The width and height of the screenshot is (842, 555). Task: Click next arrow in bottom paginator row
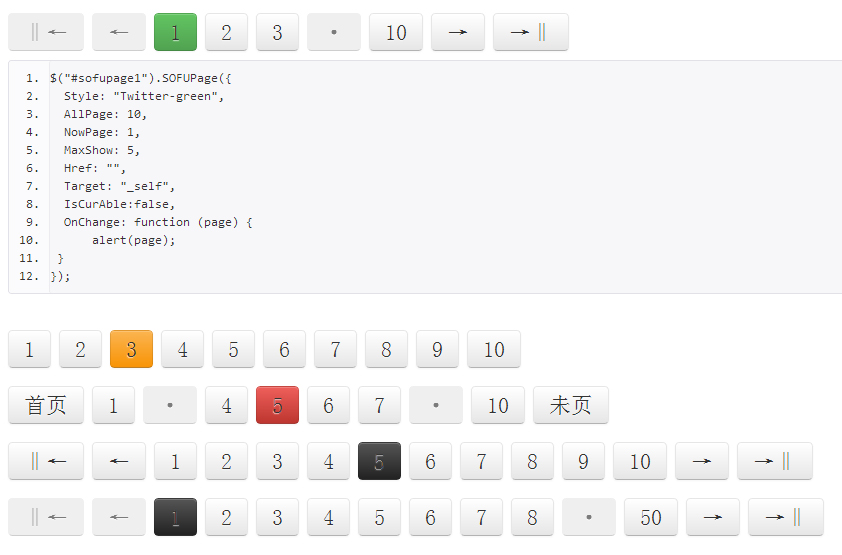pyautogui.click(x=713, y=516)
